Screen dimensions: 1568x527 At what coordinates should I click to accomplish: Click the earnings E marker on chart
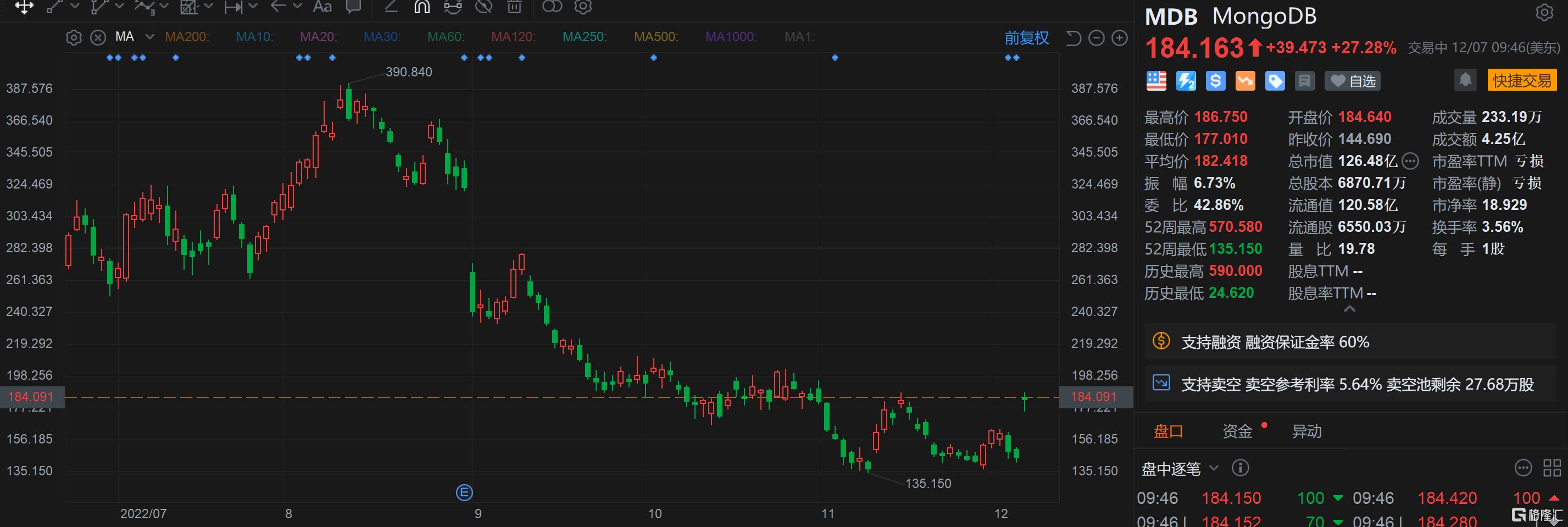coord(464,492)
